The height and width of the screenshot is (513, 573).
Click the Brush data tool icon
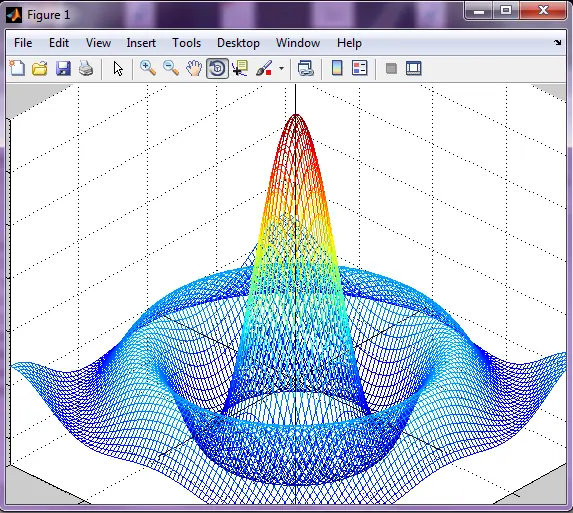[264, 68]
